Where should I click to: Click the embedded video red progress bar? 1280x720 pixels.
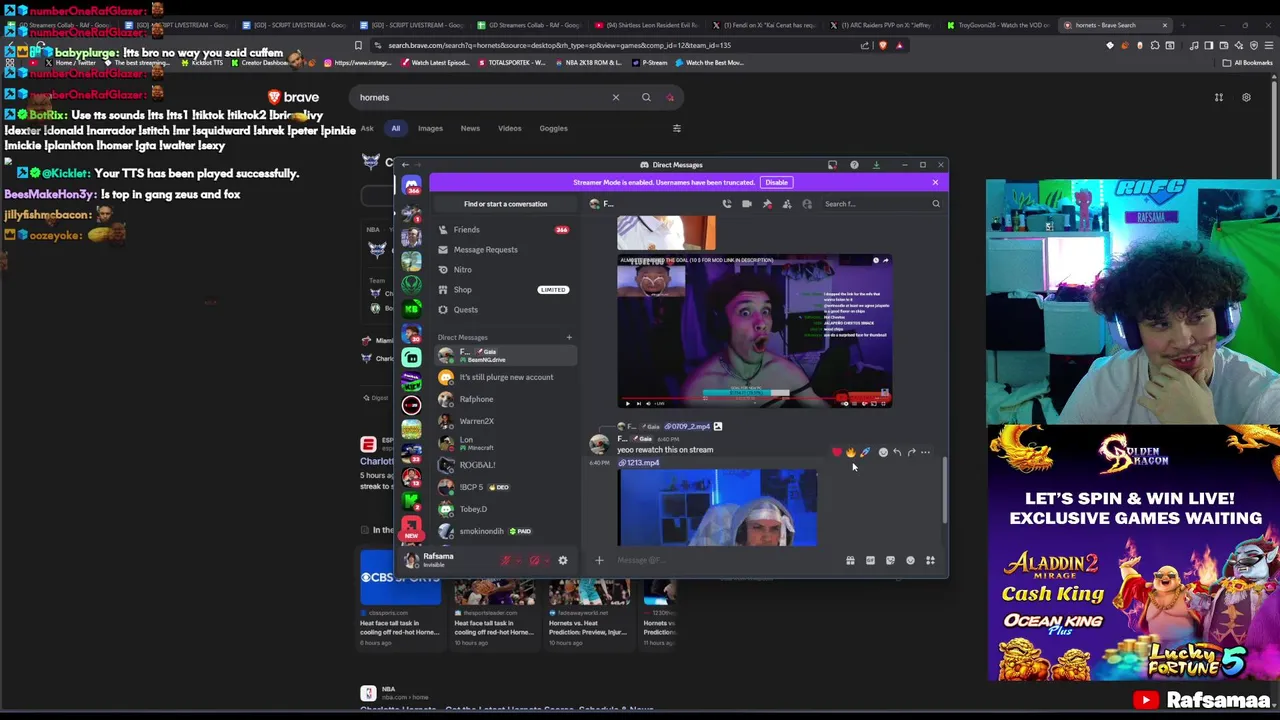(755, 397)
